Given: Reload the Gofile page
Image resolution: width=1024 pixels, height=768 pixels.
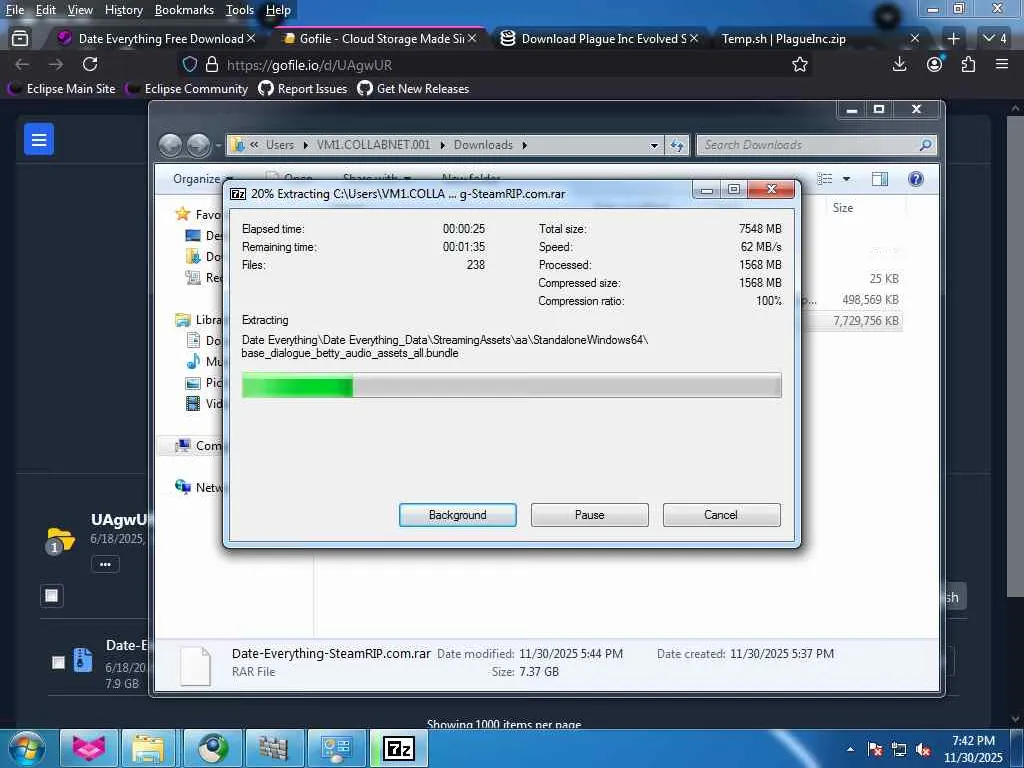Looking at the screenshot, I should click(90, 64).
